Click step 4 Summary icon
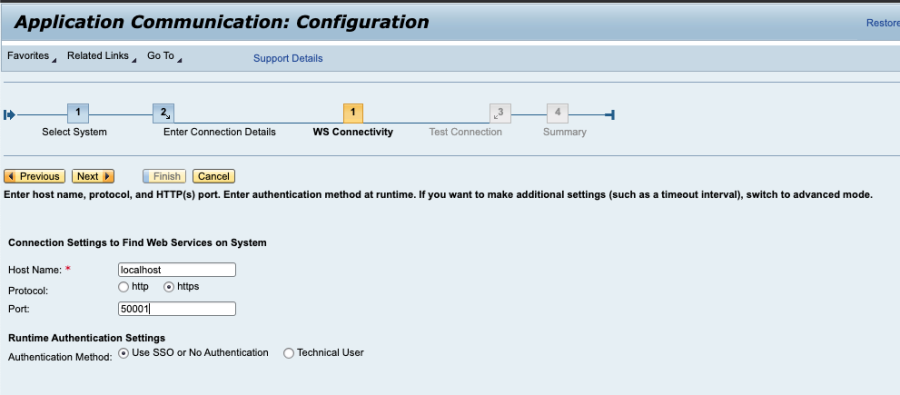The image size is (900, 395). (557, 113)
